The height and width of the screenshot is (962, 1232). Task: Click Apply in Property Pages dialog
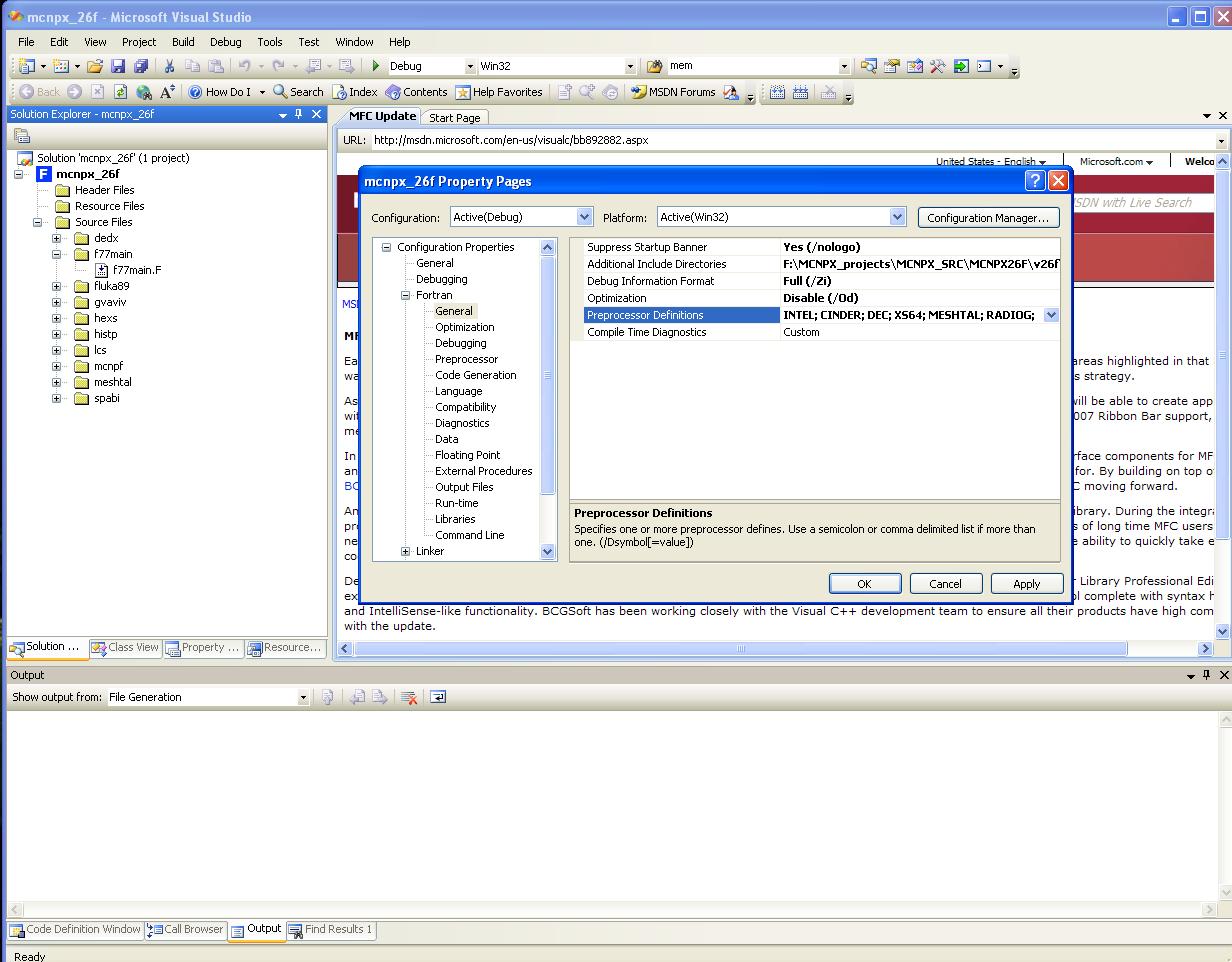1026,584
